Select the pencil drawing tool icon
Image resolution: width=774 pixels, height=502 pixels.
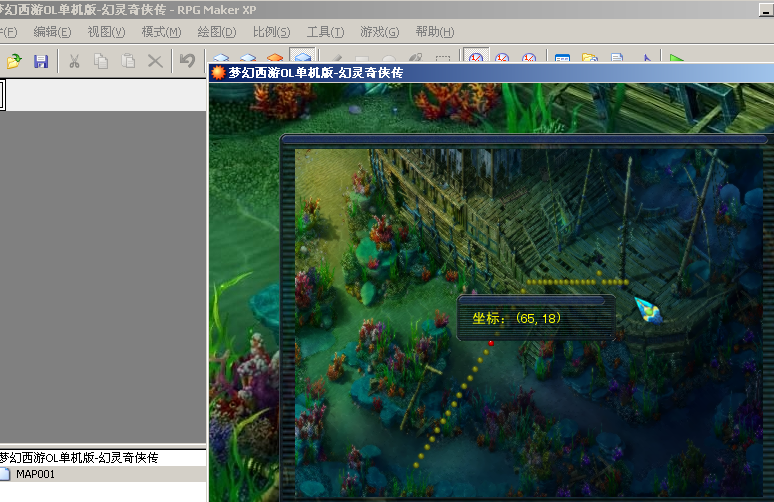(x=336, y=58)
